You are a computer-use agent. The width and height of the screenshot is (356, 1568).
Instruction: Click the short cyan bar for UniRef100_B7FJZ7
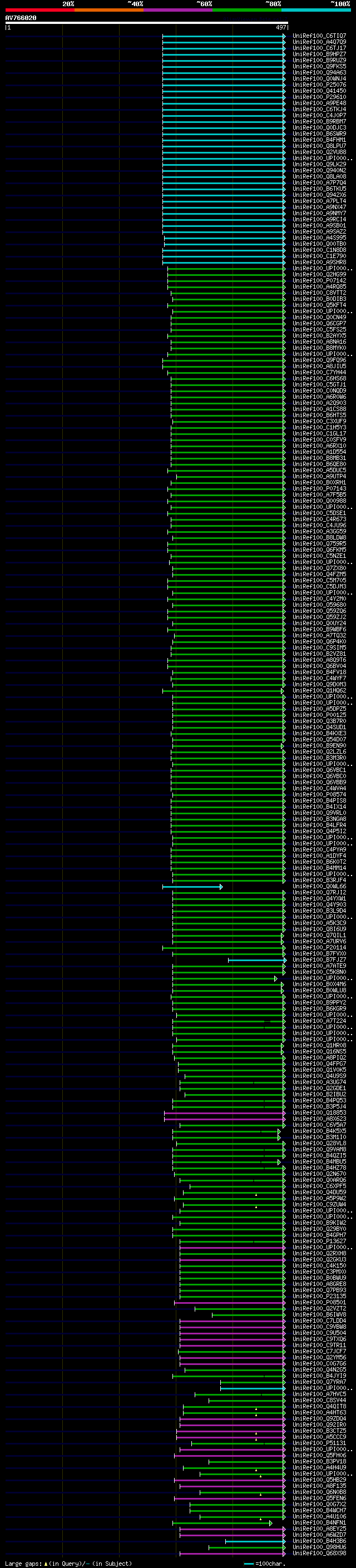pyautogui.click(x=257, y=960)
